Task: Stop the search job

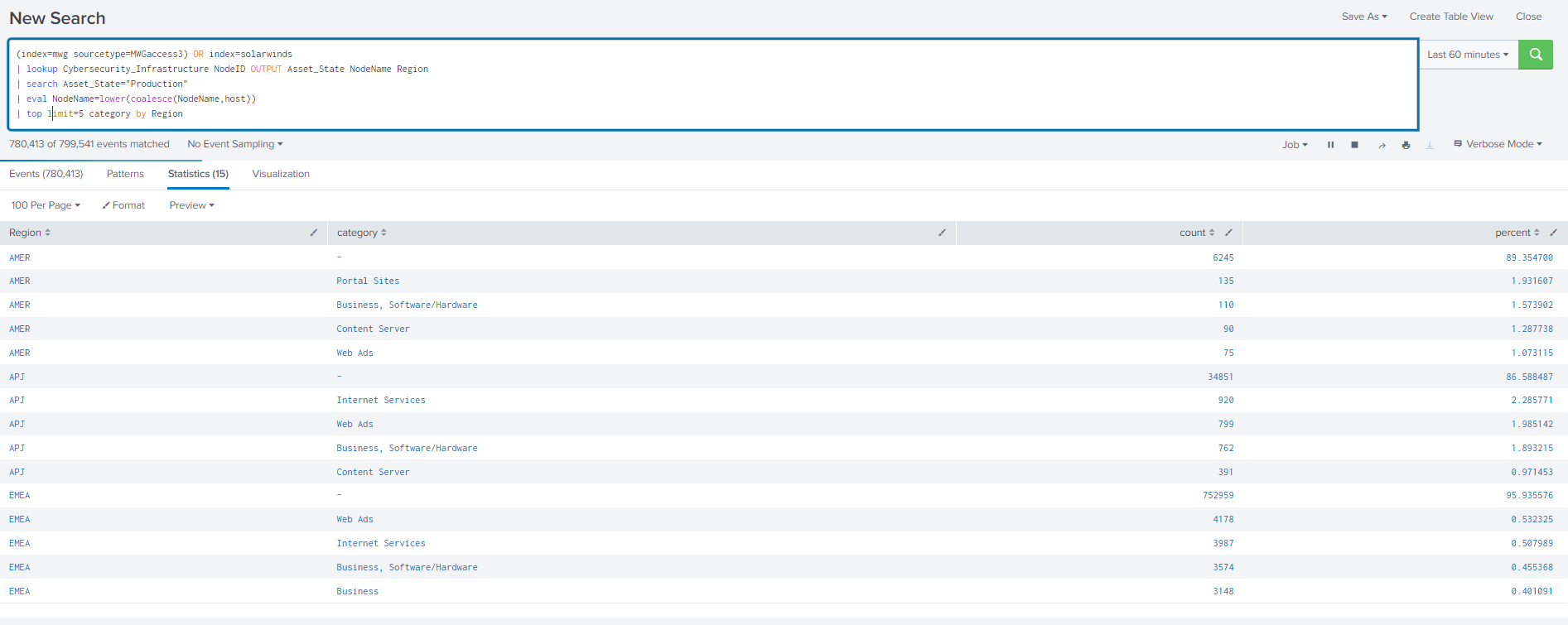Action: click(x=1354, y=144)
